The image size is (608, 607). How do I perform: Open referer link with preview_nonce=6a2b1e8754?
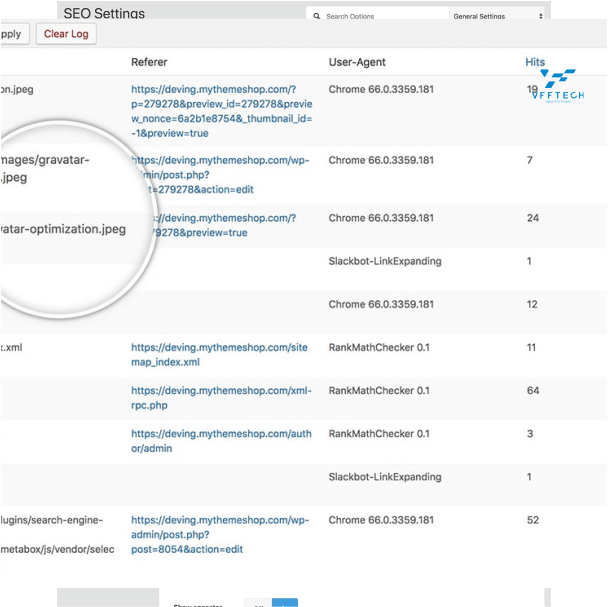221,111
